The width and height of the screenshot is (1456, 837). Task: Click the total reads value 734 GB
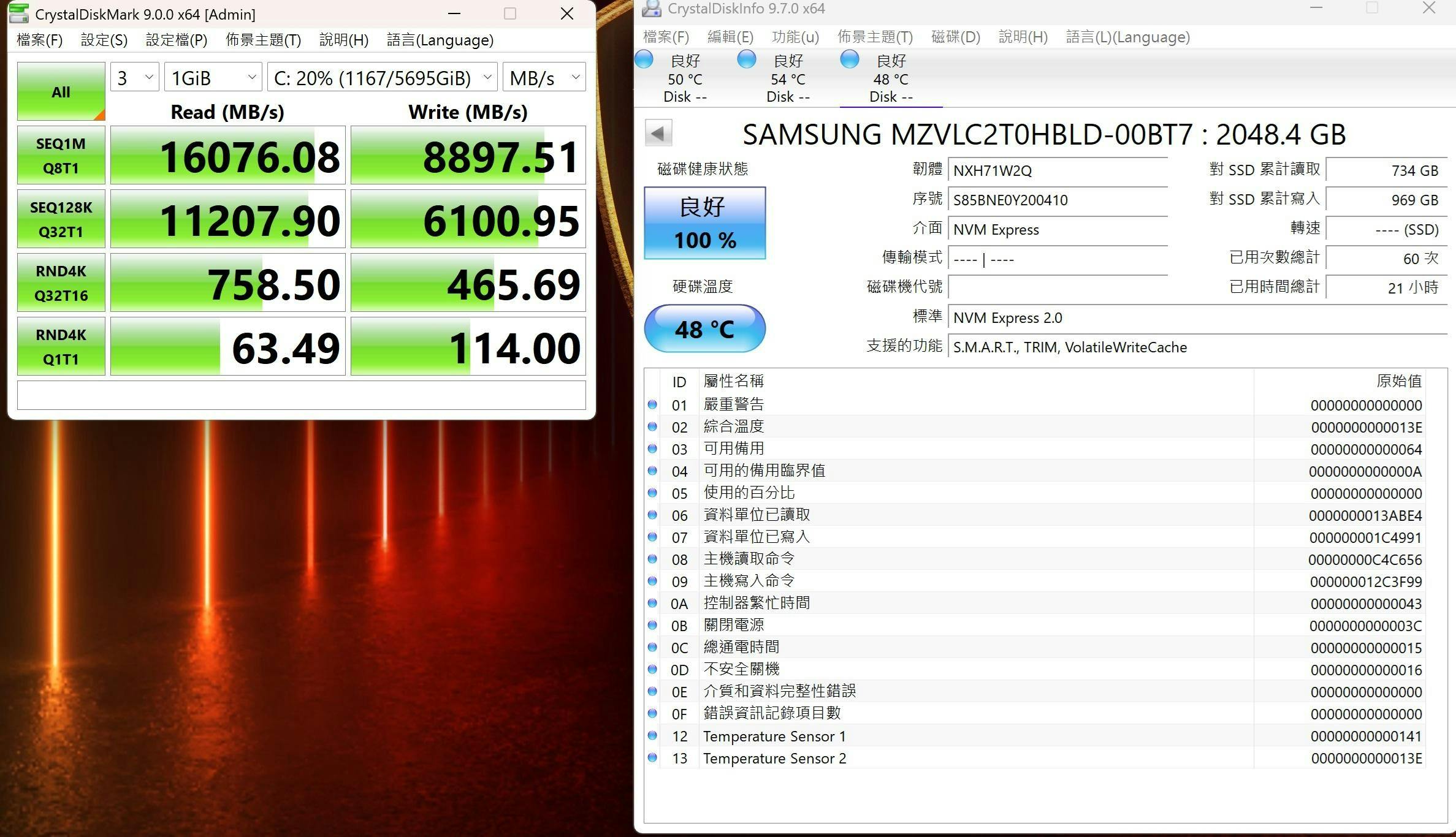pos(1387,170)
